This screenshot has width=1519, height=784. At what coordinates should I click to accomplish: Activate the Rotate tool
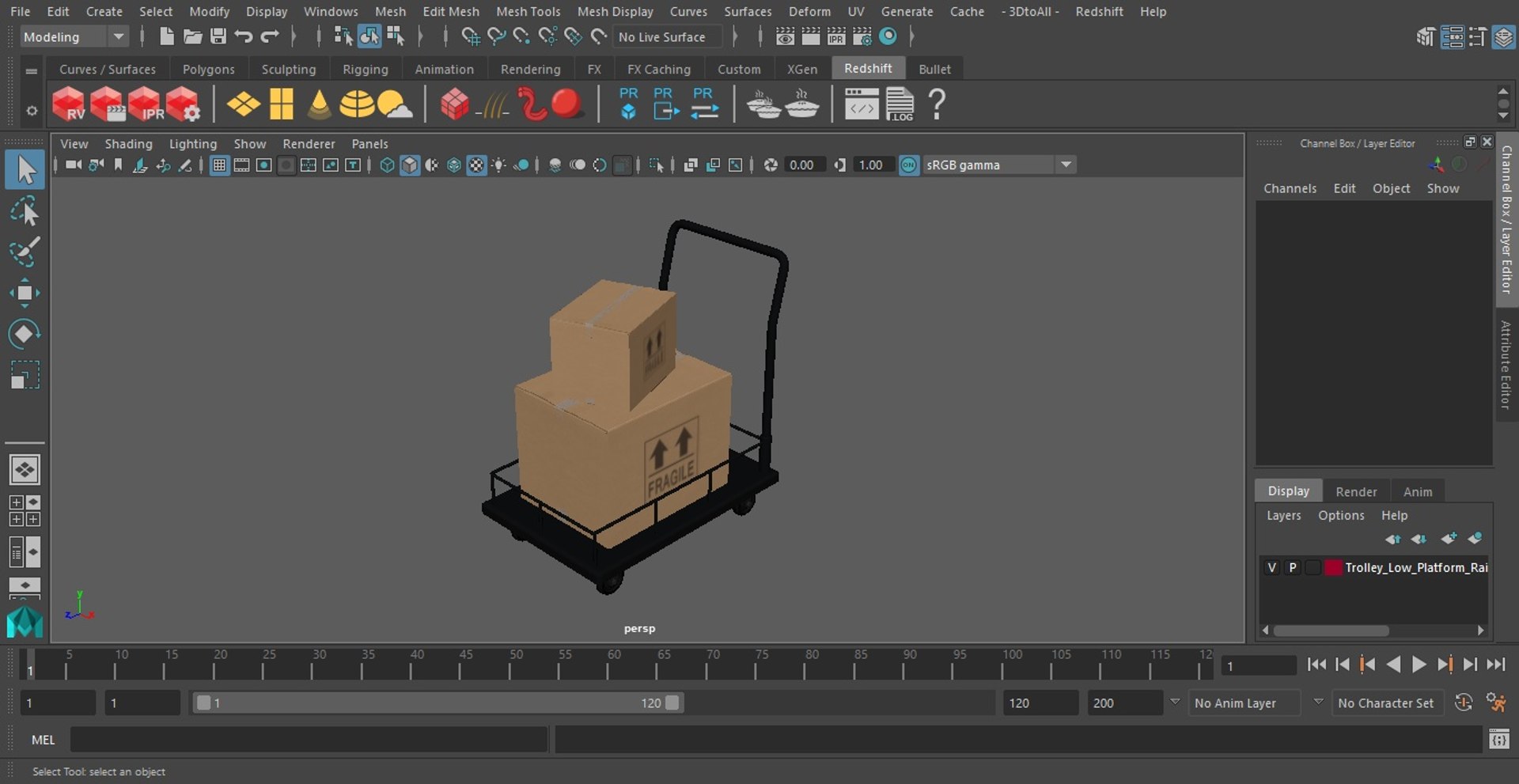25,334
